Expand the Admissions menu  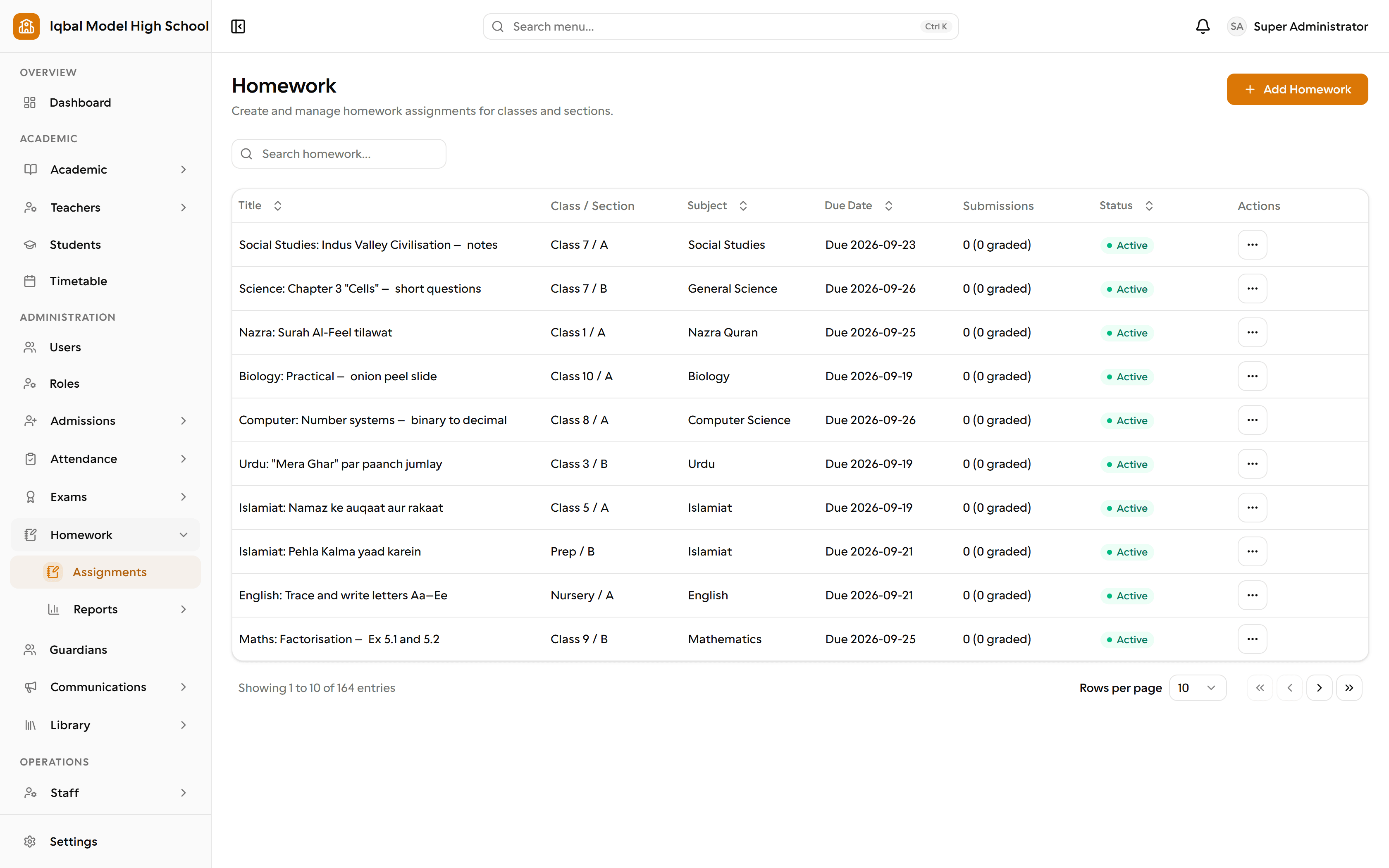coord(105,421)
